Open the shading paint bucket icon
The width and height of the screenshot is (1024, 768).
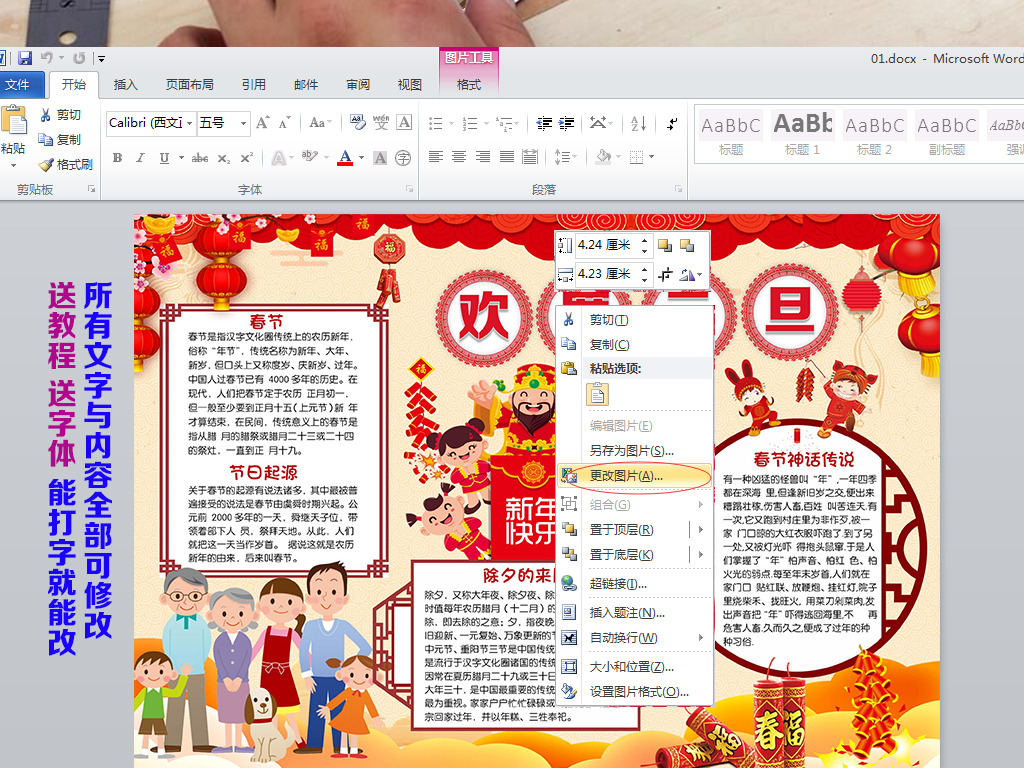click(602, 156)
